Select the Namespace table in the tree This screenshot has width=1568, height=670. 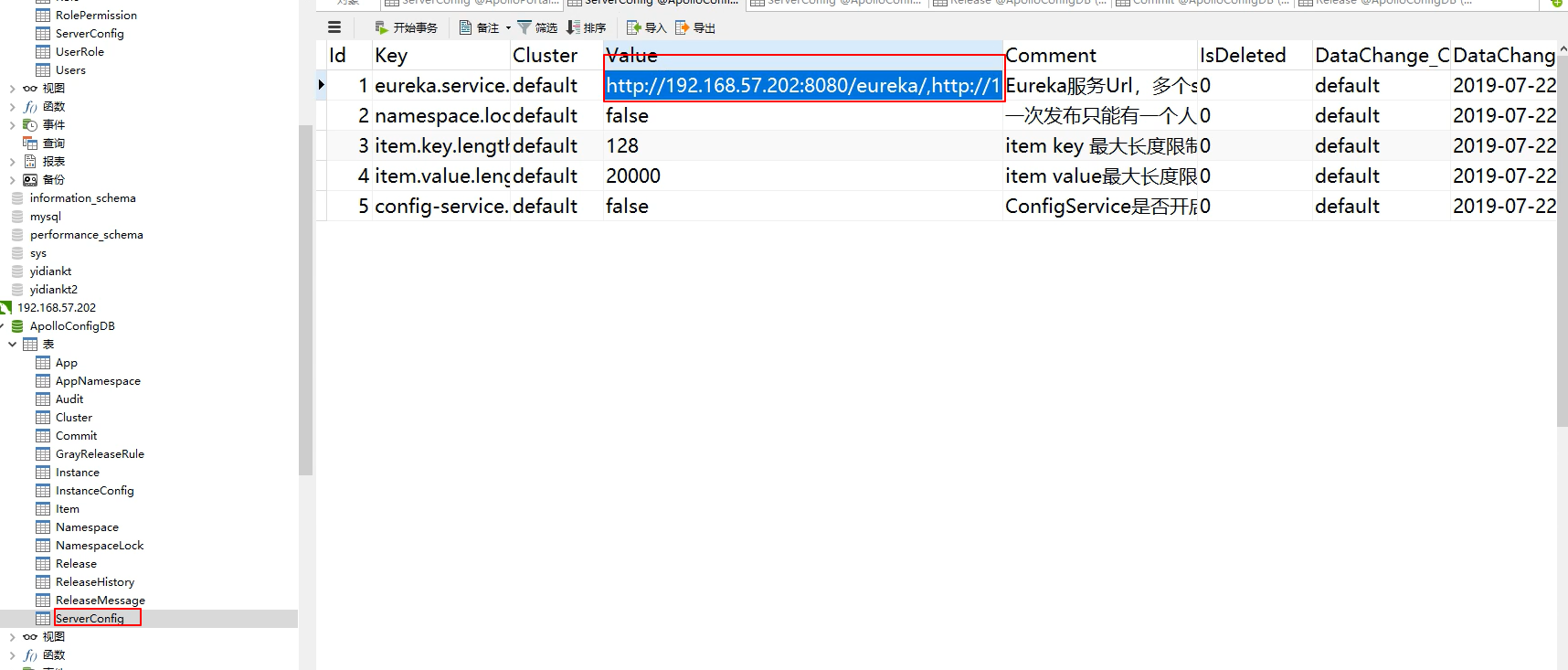[x=87, y=526]
